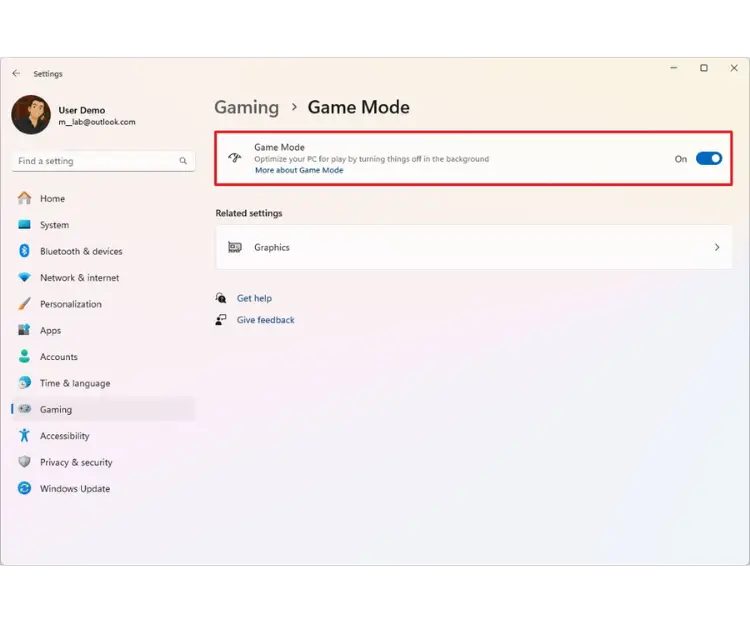Open Network & internet label
Image resolution: width=750 pixels, height=628 pixels.
click(79, 277)
